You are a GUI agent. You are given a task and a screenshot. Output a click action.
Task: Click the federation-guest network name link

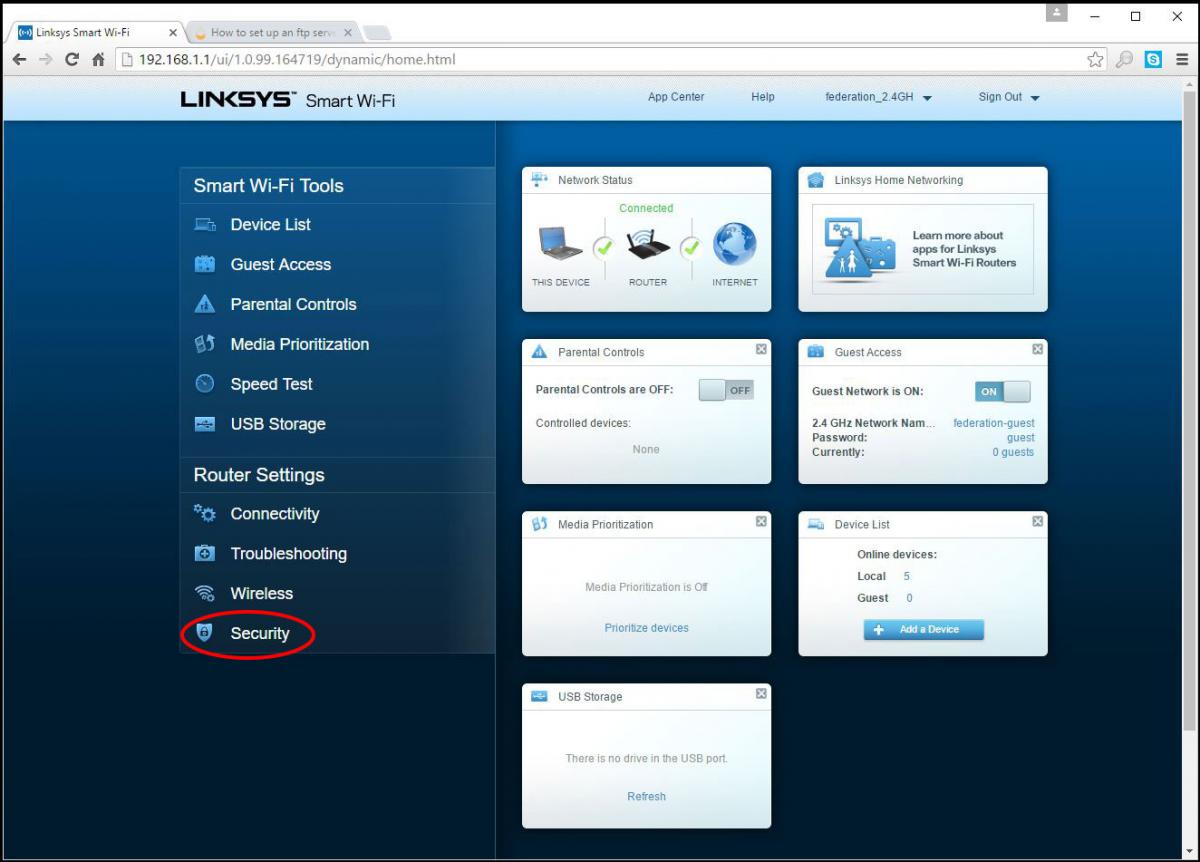click(x=994, y=423)
